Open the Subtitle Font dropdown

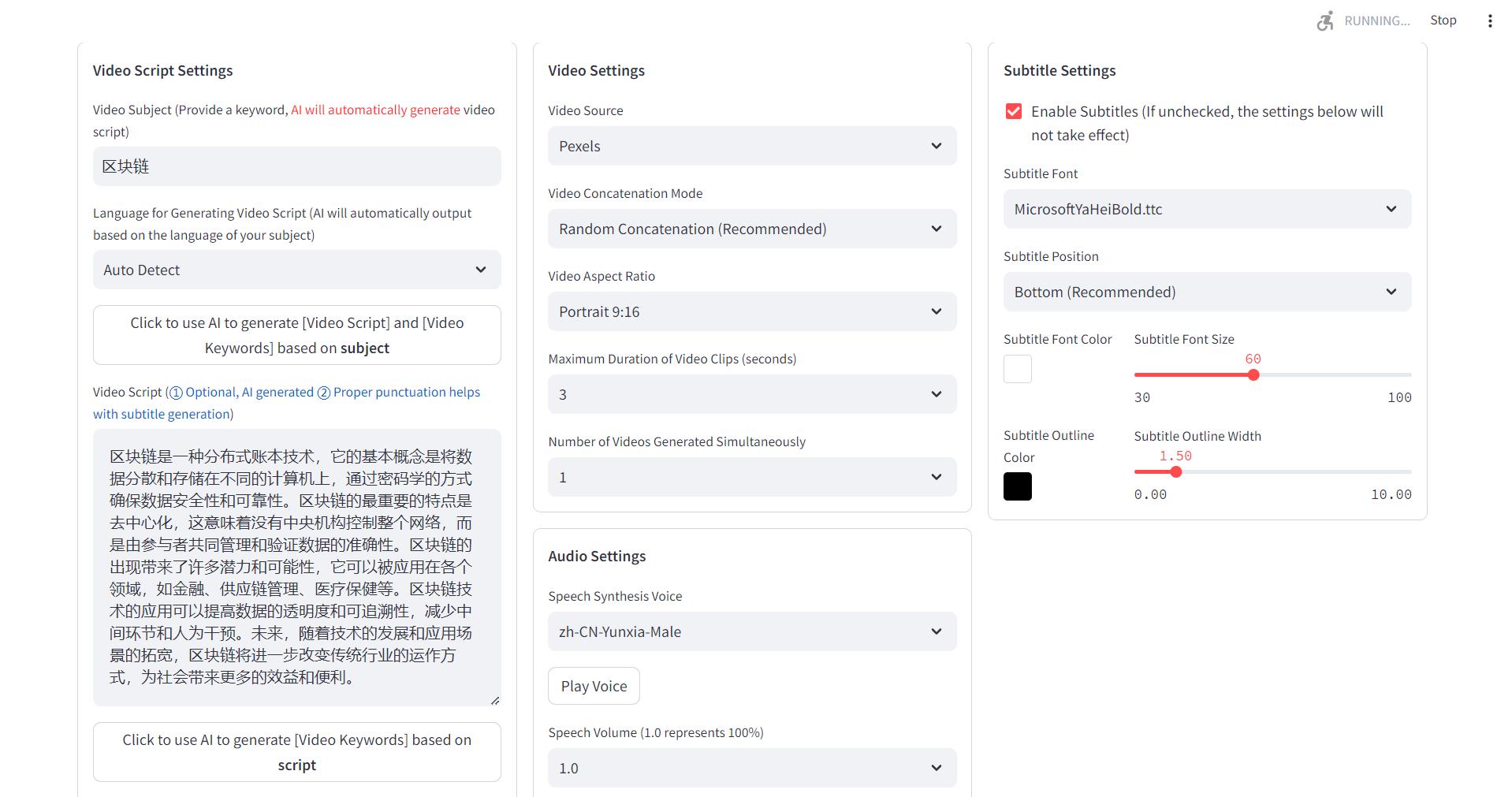(x=1207, y=209)
